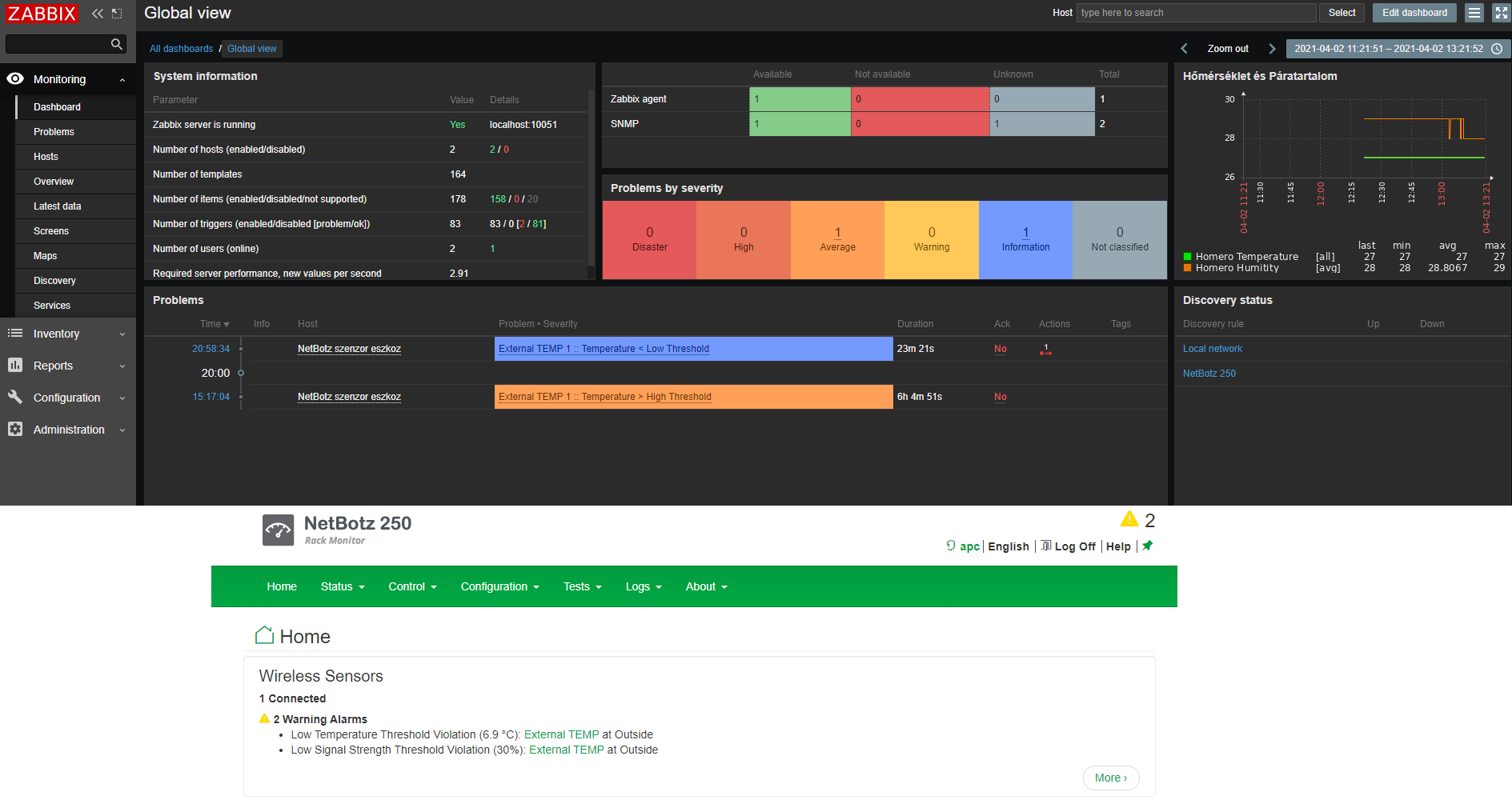Sort problems by Time column
This screenshot has width=1512, height=800.
click(x=215, y=324)
